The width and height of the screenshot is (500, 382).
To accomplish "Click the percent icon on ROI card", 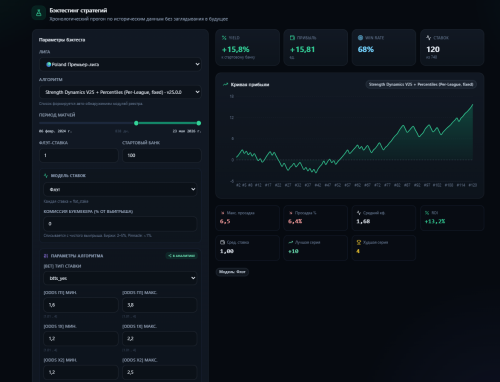I will 427,213.
